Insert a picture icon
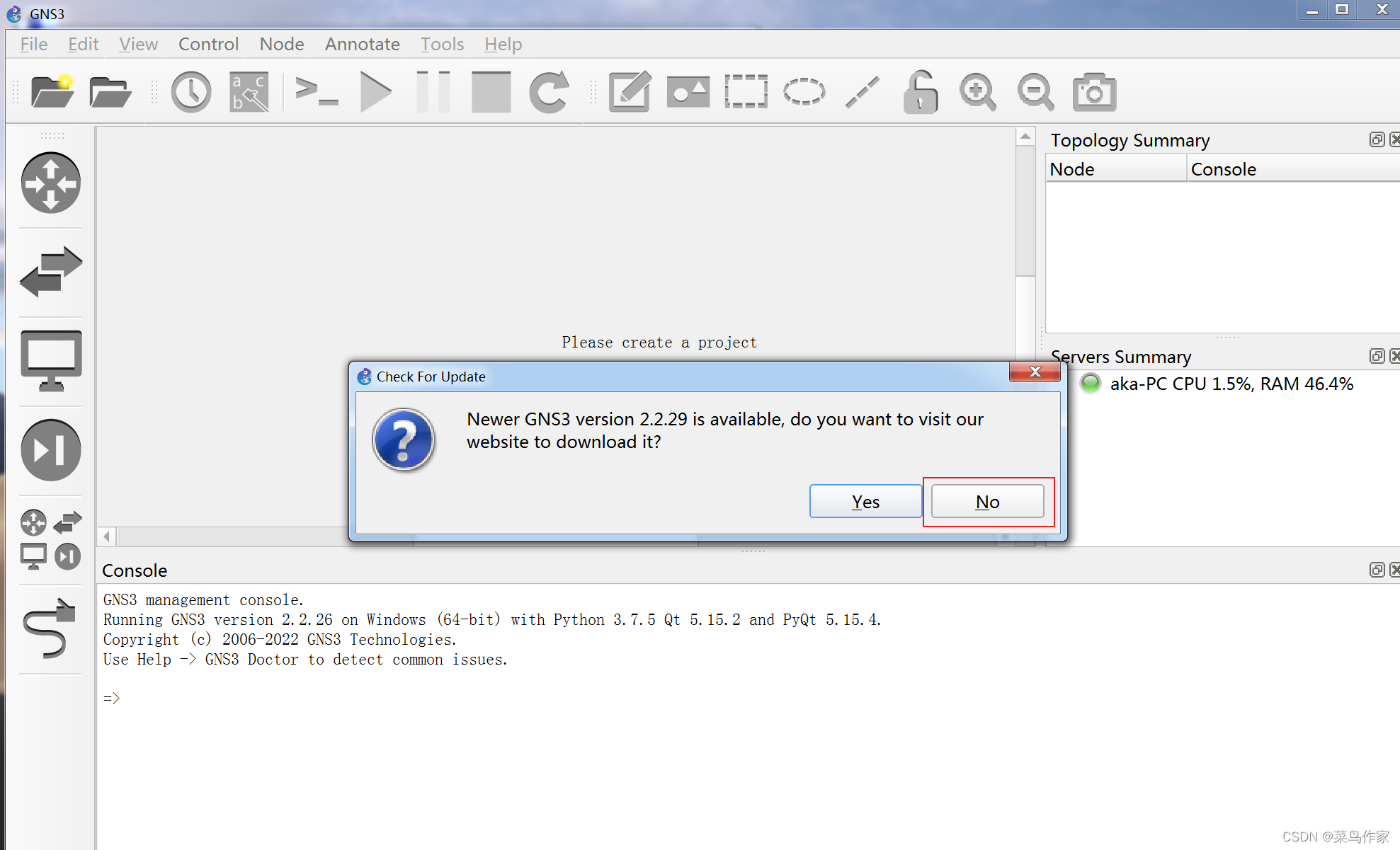 pyautogui.click(x=688, y=92)
